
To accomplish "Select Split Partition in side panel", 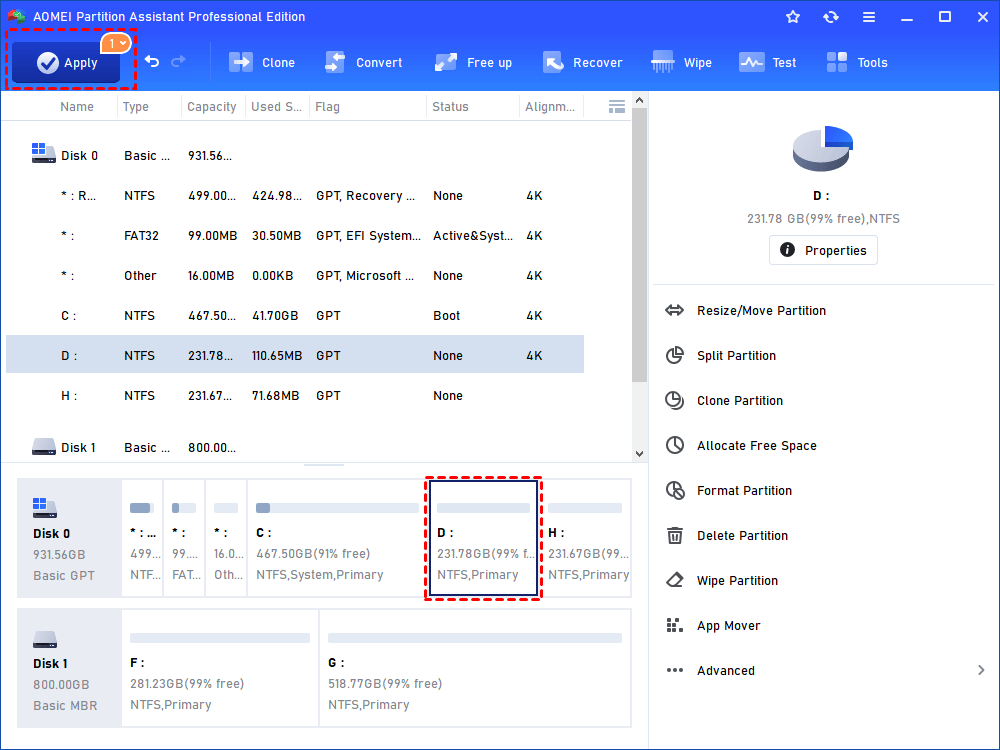I will click(736, 356).
